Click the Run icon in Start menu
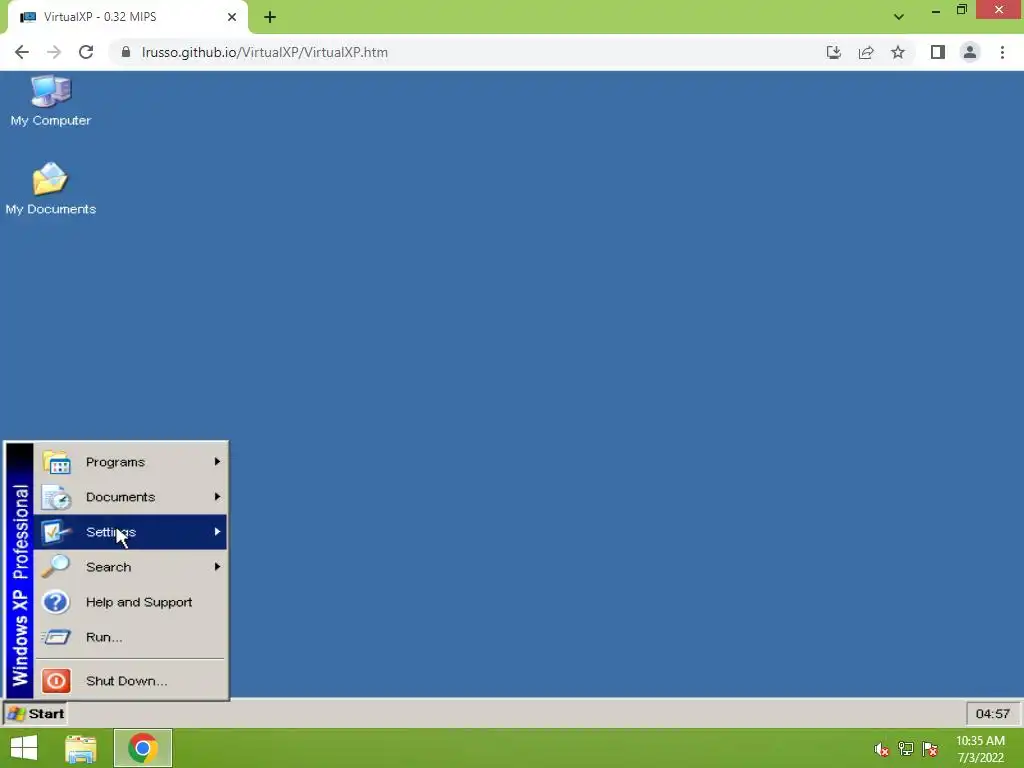 click(x=56, y=637)
